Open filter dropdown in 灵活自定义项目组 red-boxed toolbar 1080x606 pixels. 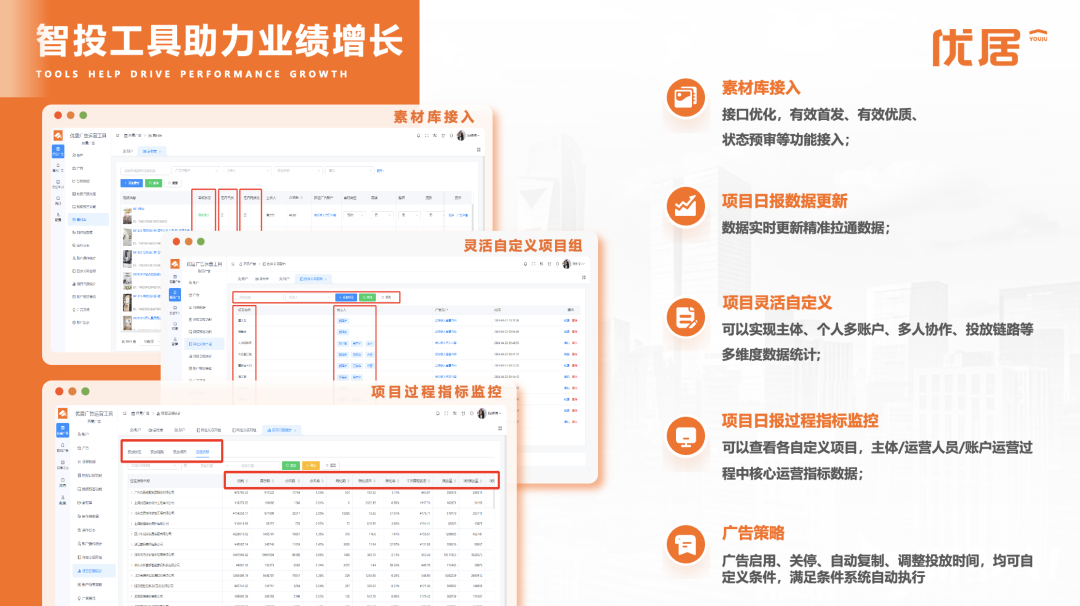[309, 297]
